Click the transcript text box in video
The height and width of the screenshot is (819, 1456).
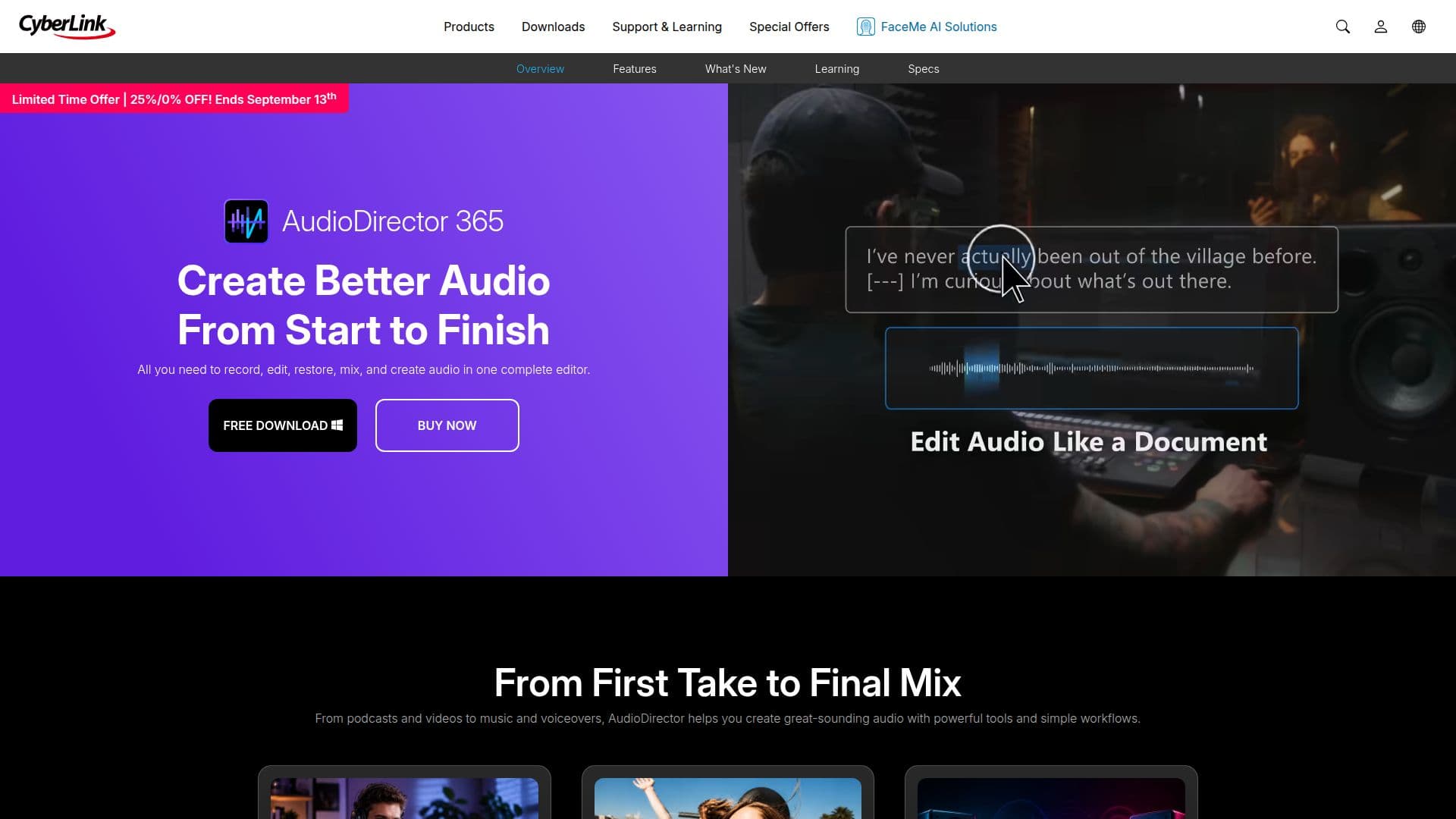pos(1091,269)
